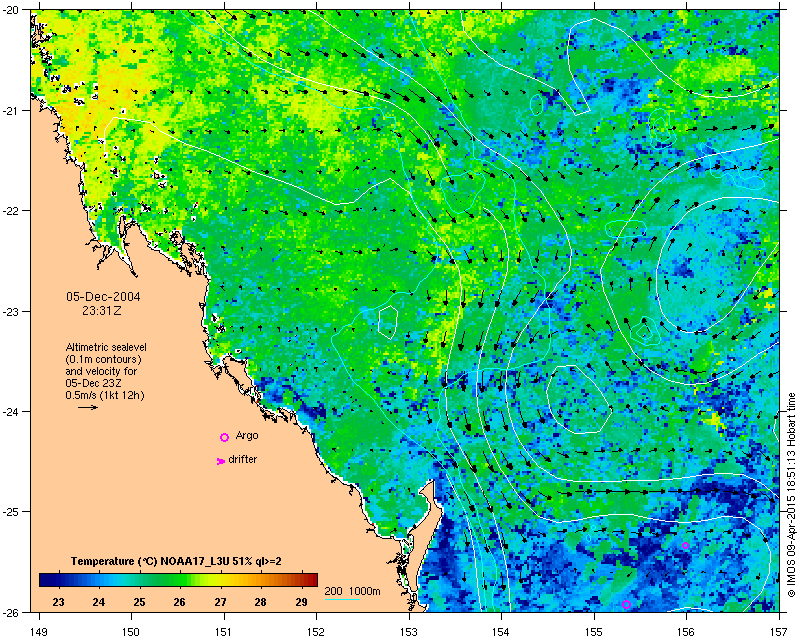Click the longitude axis label "151"
800x640 pixels.
(x=224, y=632)
